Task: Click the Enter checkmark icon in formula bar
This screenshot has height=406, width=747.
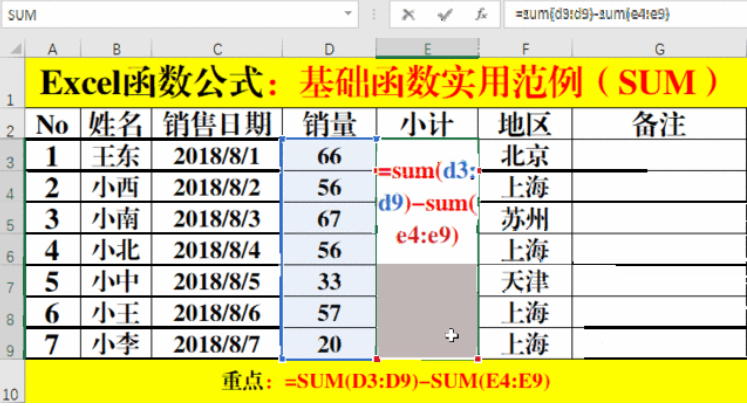Action: [445, 15]
